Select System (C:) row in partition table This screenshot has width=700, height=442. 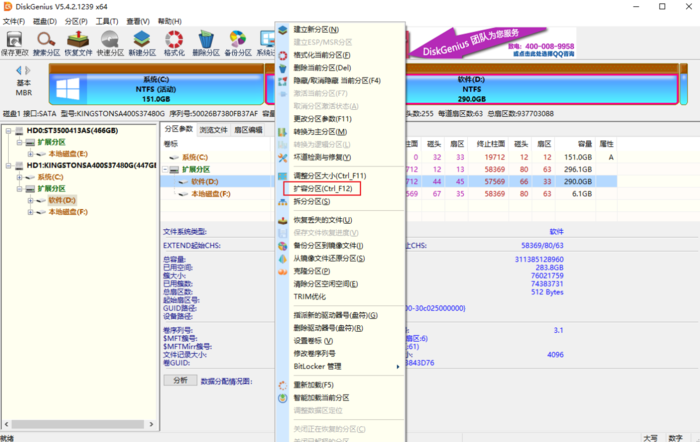[x=388, y=157]
